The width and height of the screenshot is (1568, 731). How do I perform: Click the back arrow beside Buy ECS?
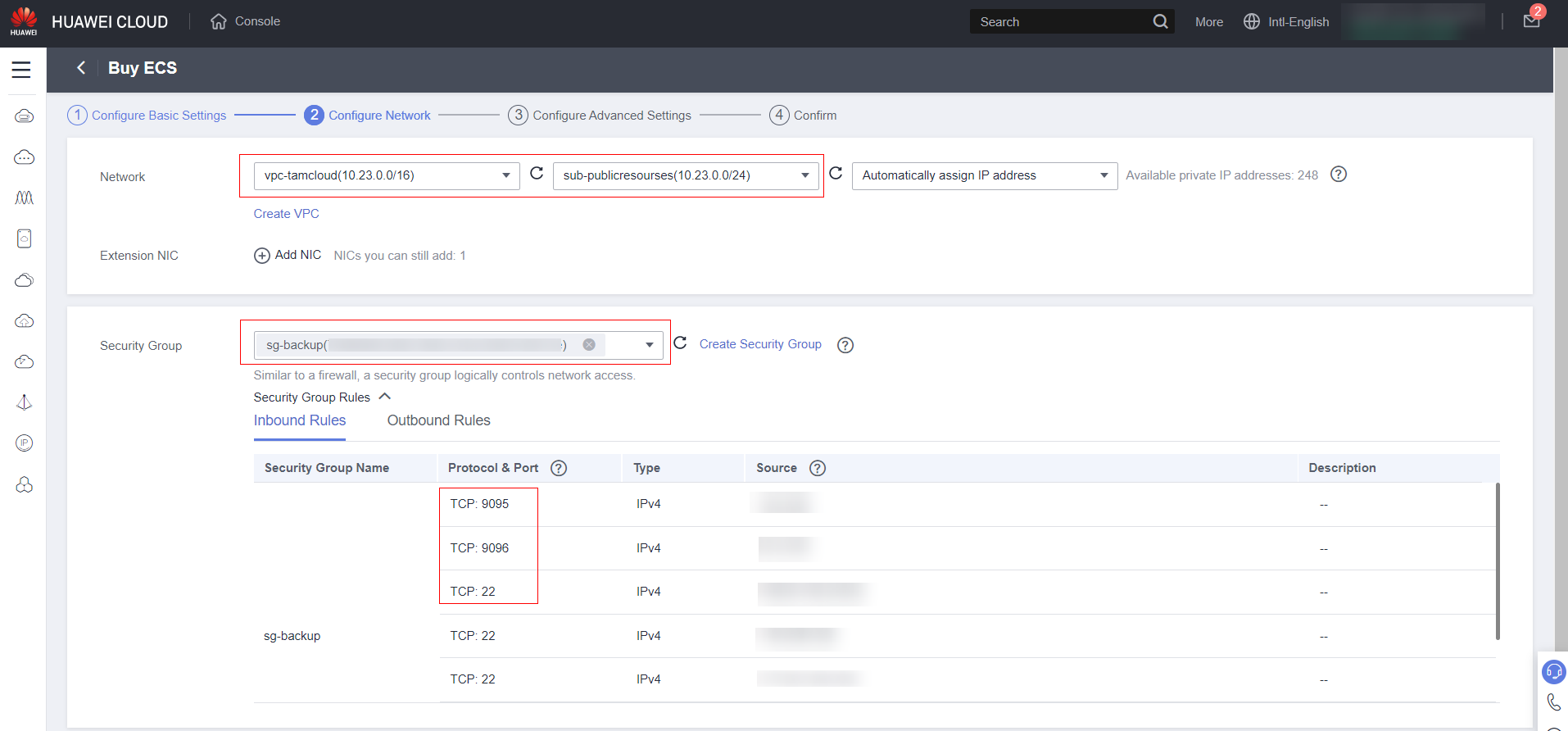point(81,68)
